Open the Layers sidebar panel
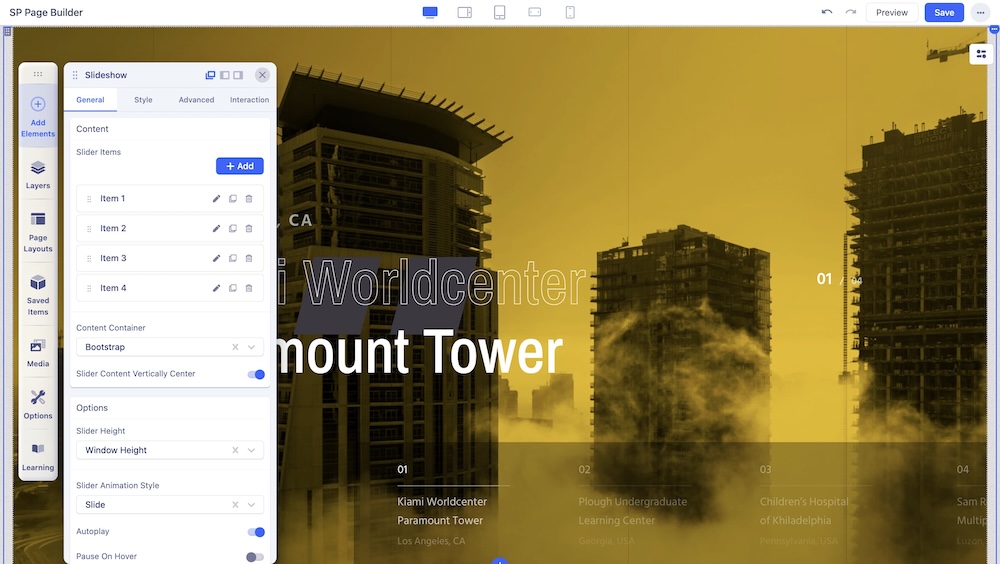 38,175
